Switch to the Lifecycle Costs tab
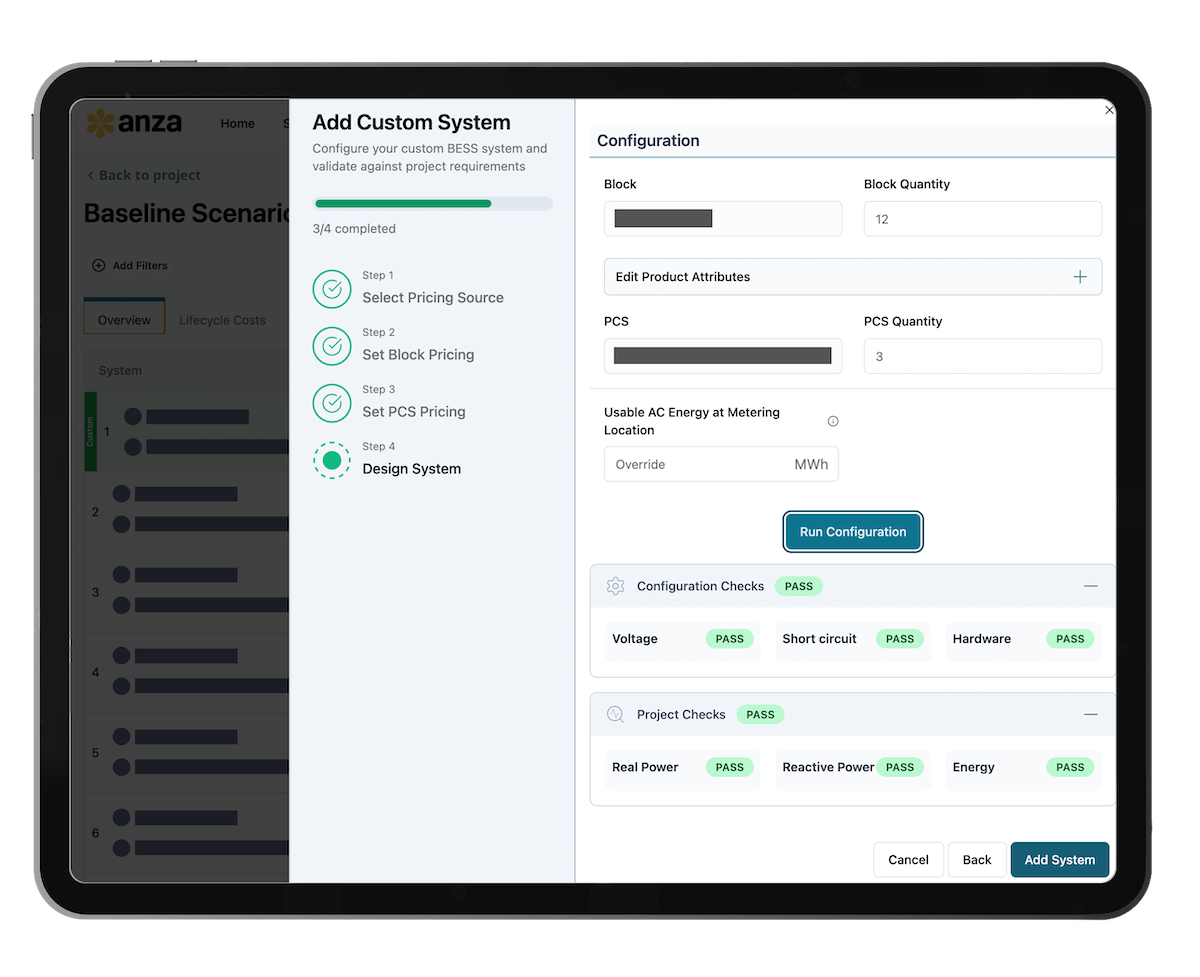The width and height of the screenshot is (1200, 977). click(222, 320)
